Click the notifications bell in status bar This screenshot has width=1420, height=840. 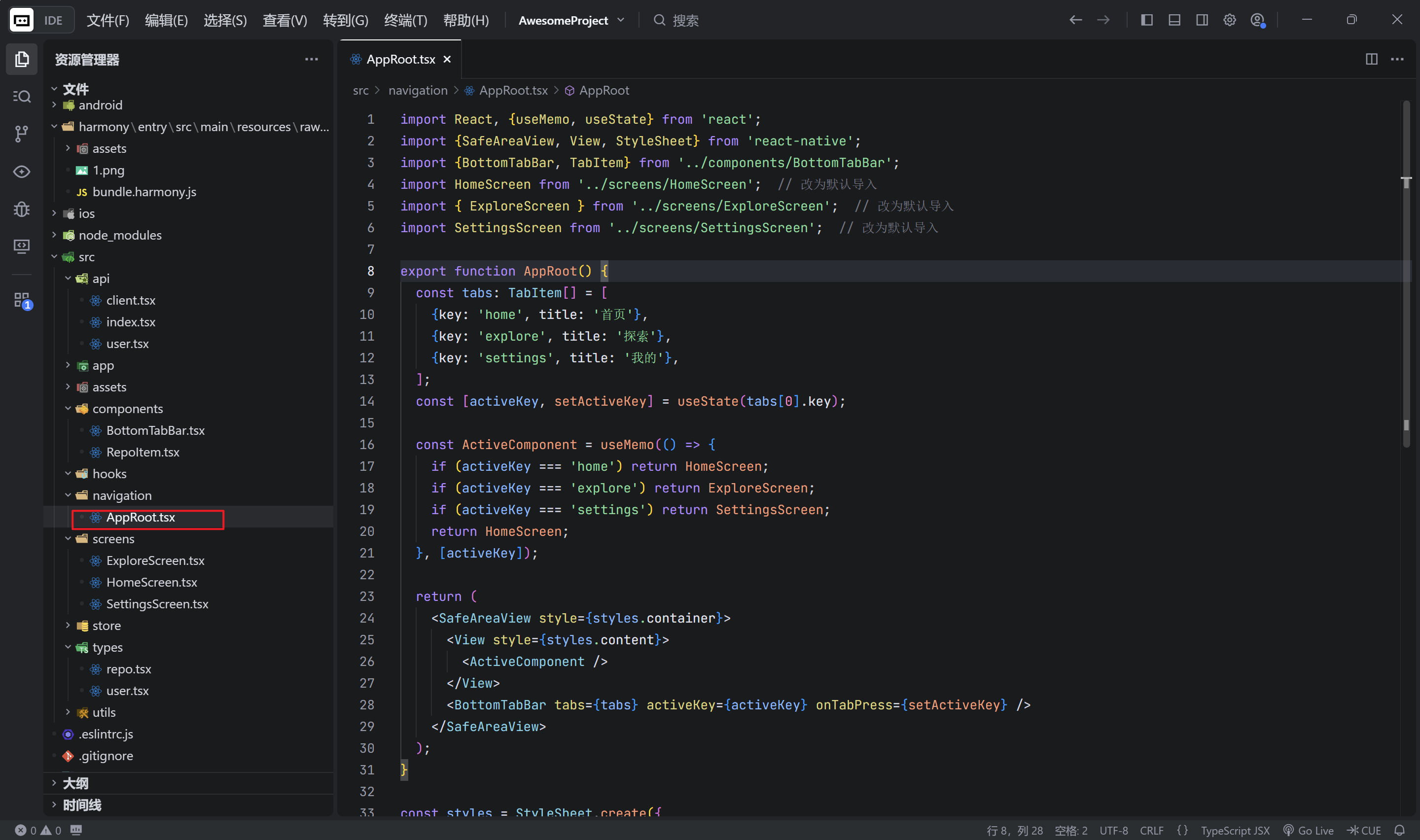[x=1400, y=830]
